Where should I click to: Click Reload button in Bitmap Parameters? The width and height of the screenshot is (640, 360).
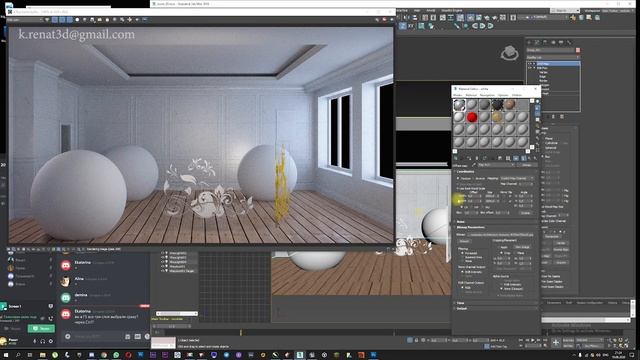click(x=464, y=241)
